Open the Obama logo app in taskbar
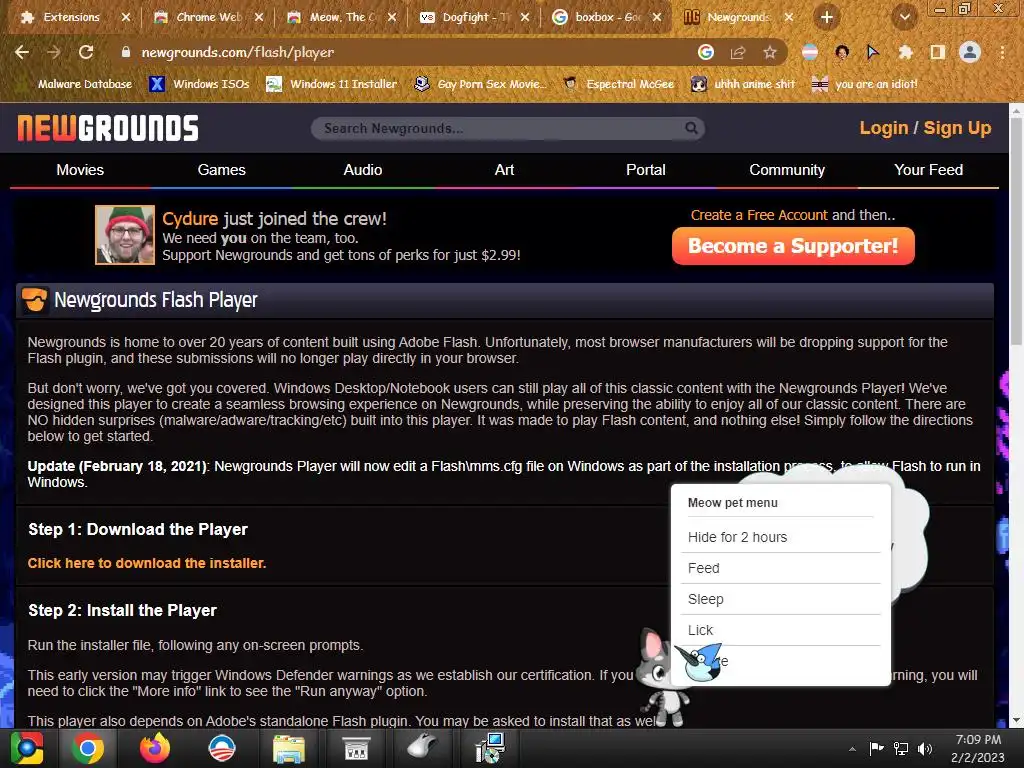The height and width of the screenshot is (768, 1024). 221,748
